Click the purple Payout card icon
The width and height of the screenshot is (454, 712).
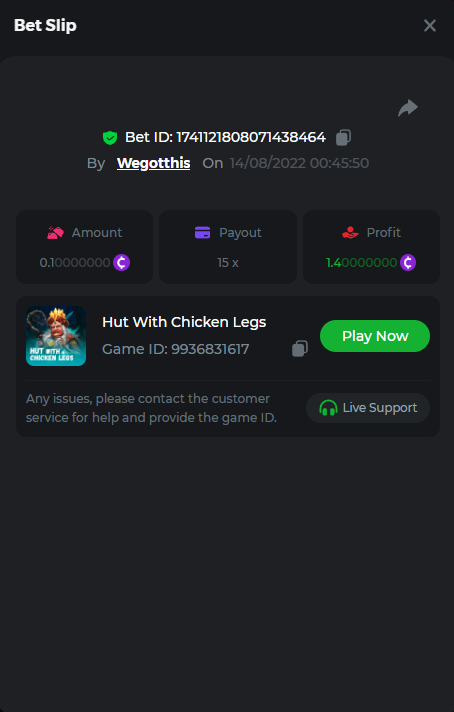click(202, 232)
